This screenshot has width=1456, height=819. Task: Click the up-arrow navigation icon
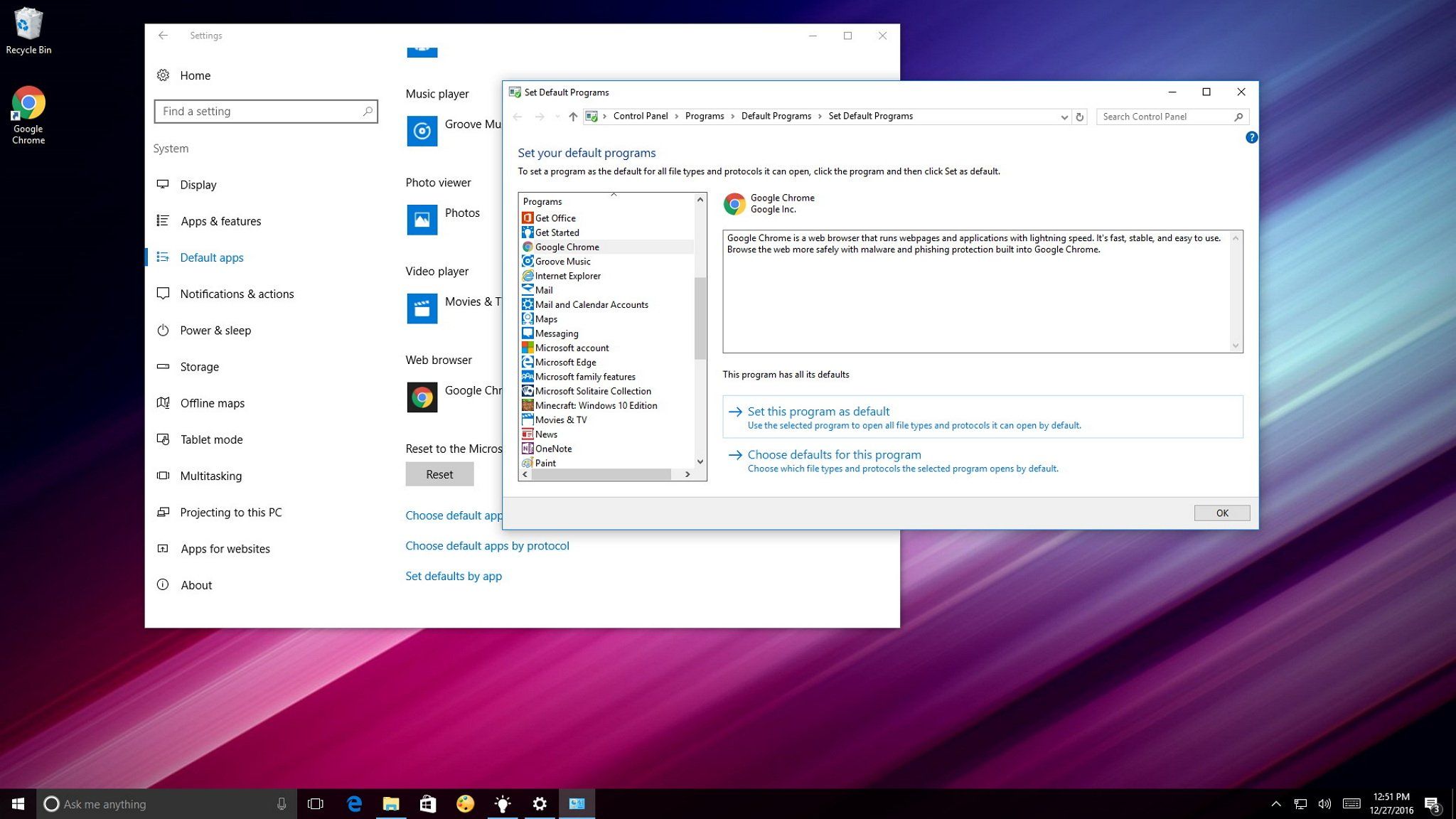point(573,117)
